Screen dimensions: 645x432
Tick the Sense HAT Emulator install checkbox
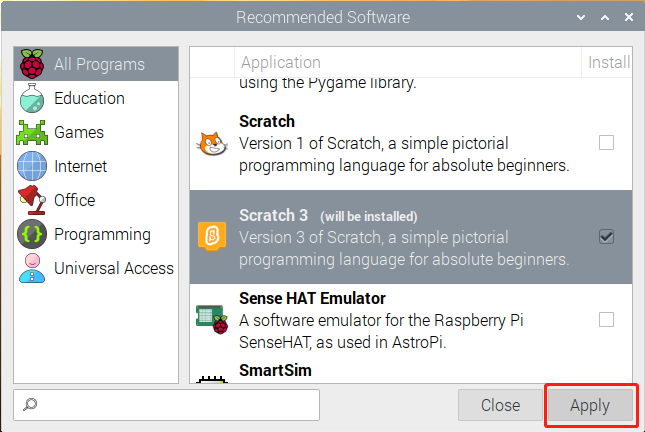[x=606, y=319]
